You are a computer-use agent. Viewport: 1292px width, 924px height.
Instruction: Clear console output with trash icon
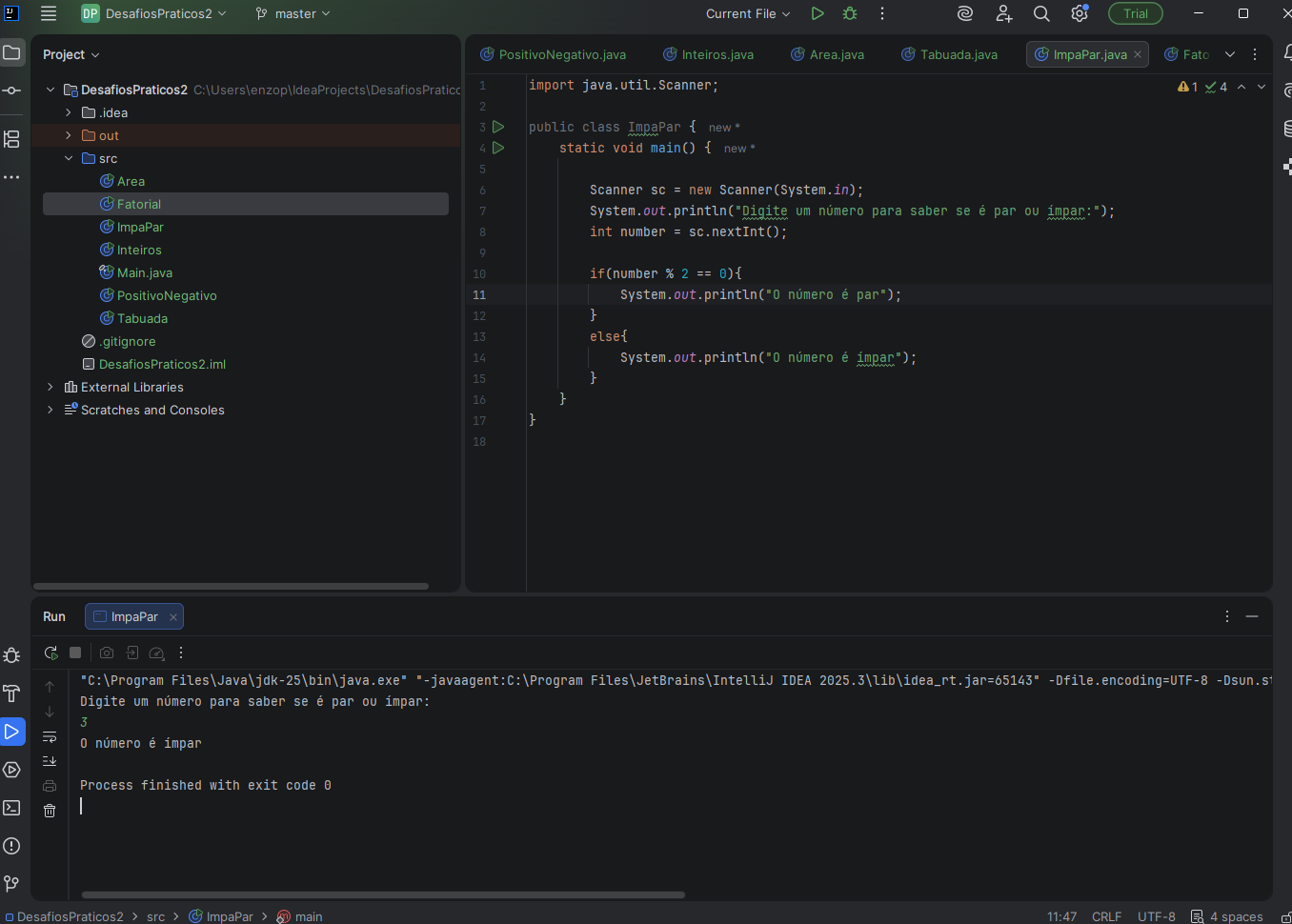click(x=50, y=811)
